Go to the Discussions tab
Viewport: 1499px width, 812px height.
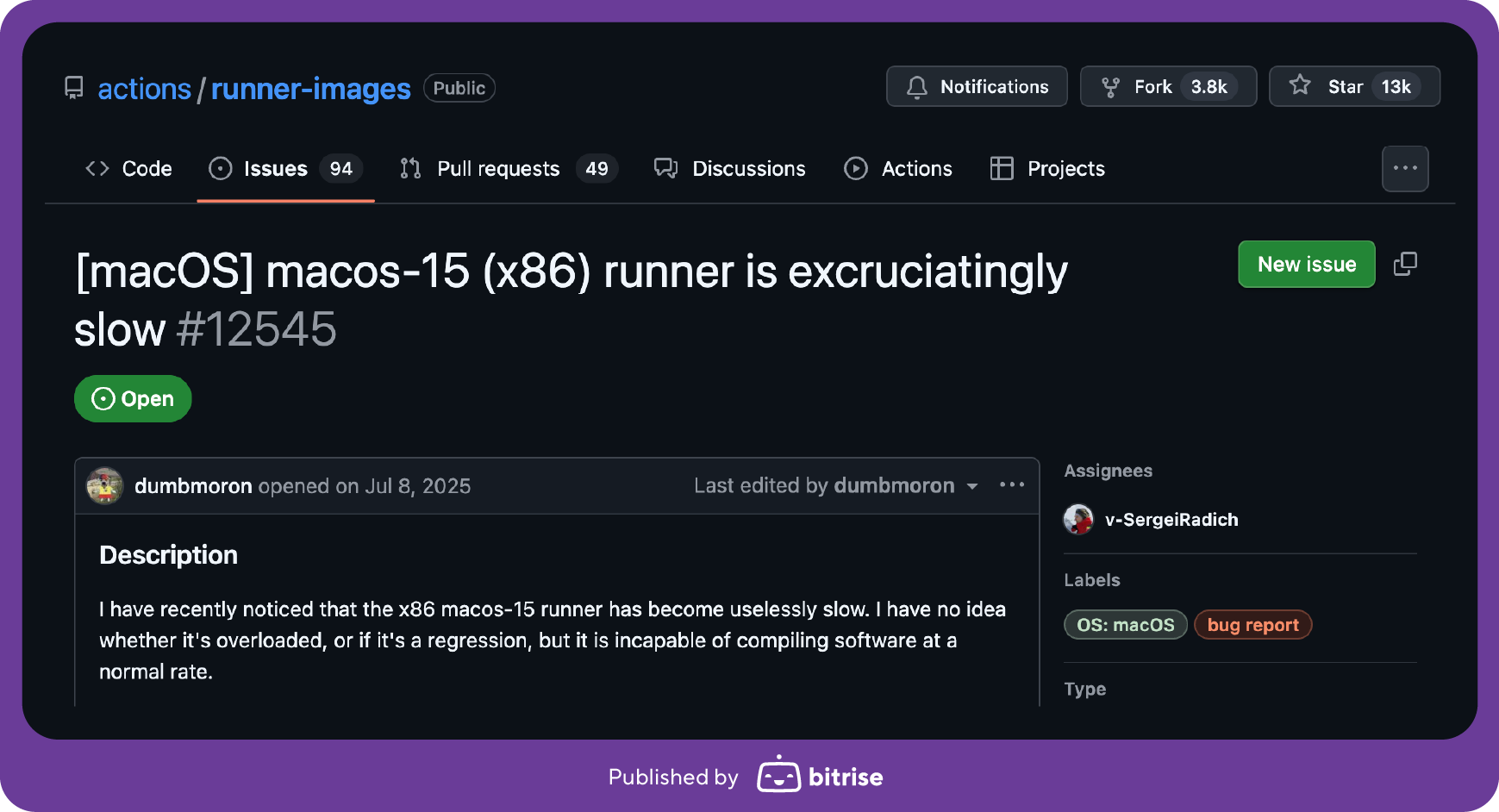(729, 169)
